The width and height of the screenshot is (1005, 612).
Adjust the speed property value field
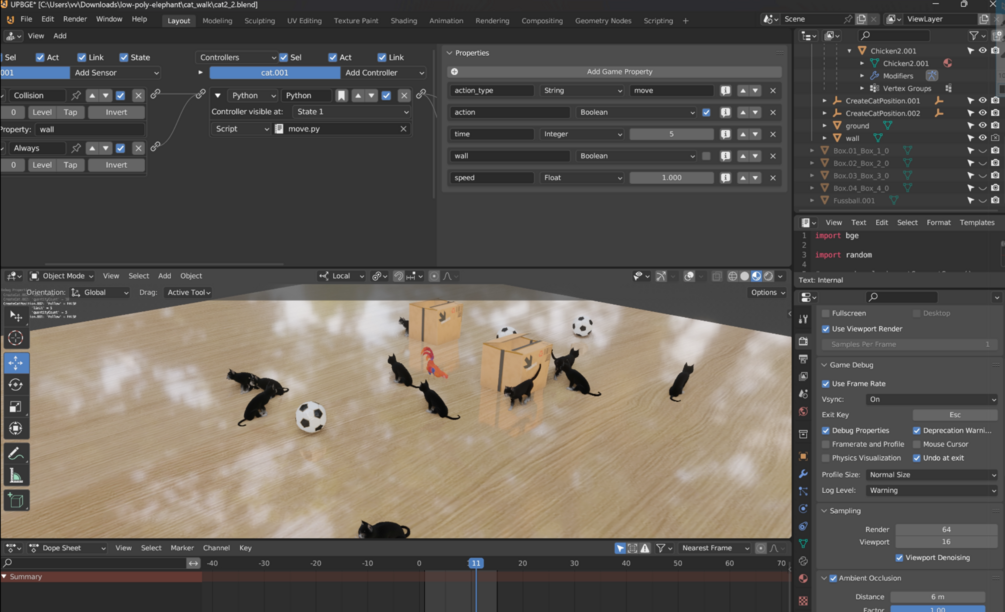(671, 178)
